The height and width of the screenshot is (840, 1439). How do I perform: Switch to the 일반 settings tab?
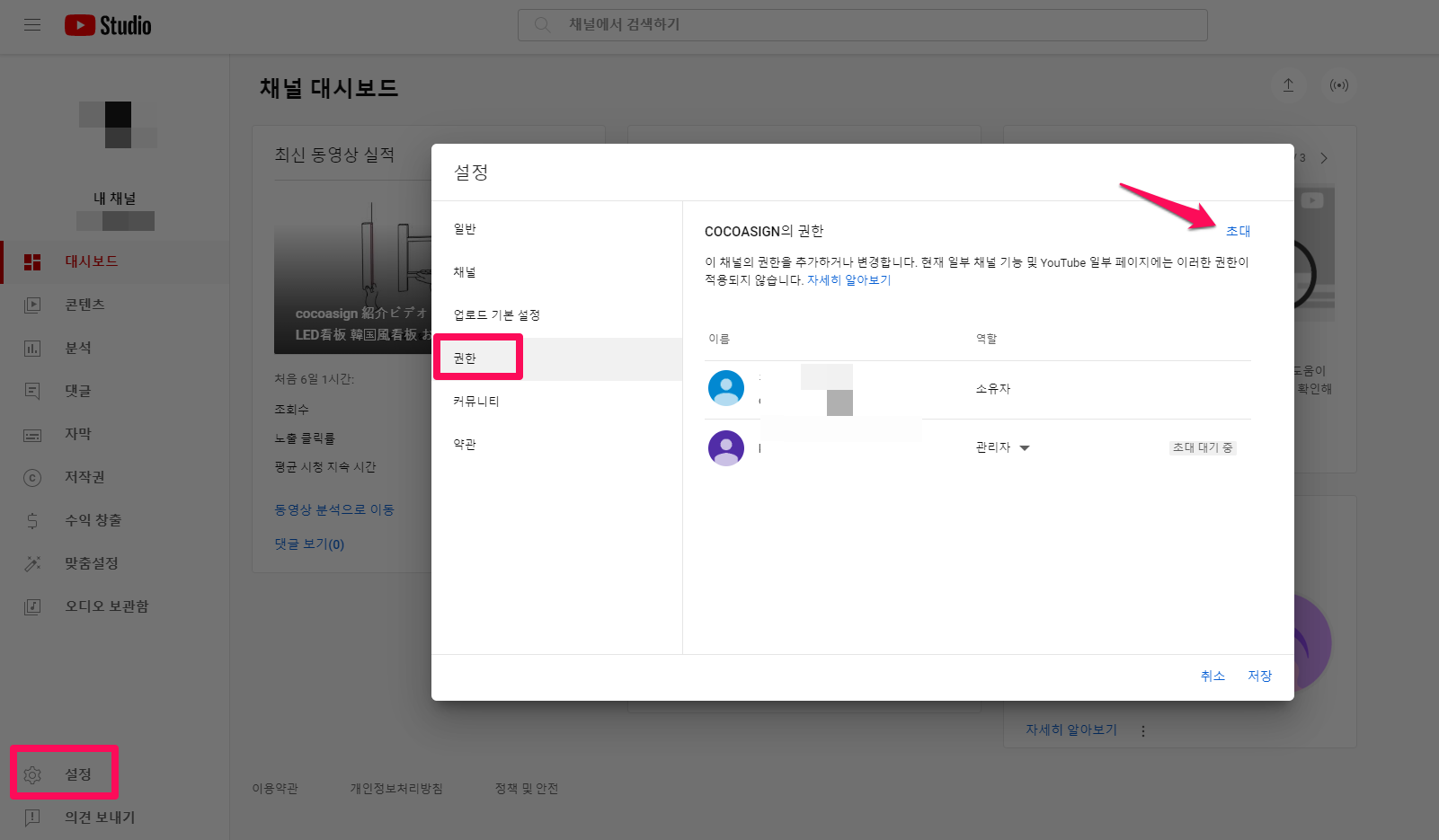pos(465,229)
